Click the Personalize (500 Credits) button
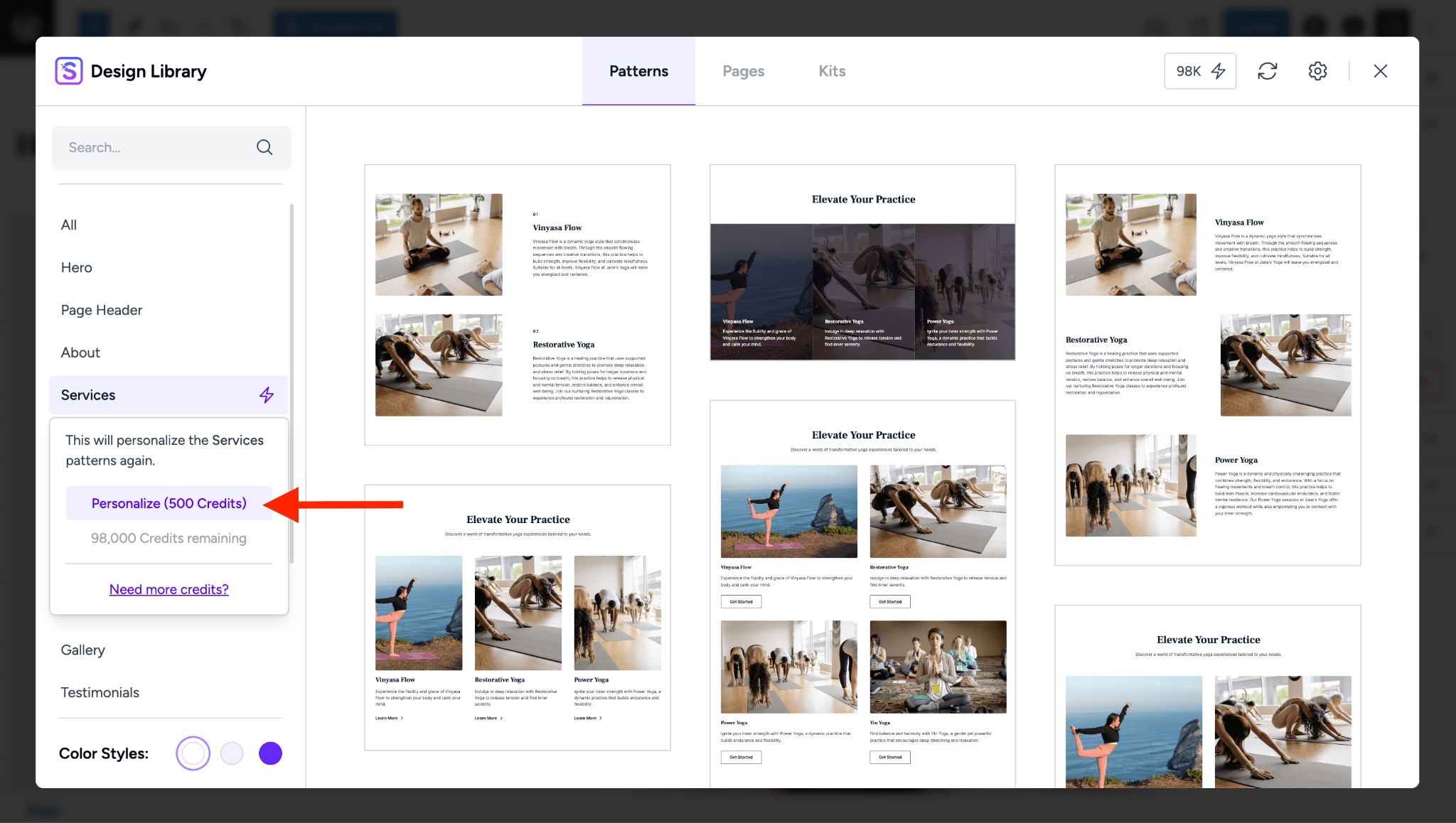The image size is (1456, 823). pyautogui.click(x=169, y=503)
